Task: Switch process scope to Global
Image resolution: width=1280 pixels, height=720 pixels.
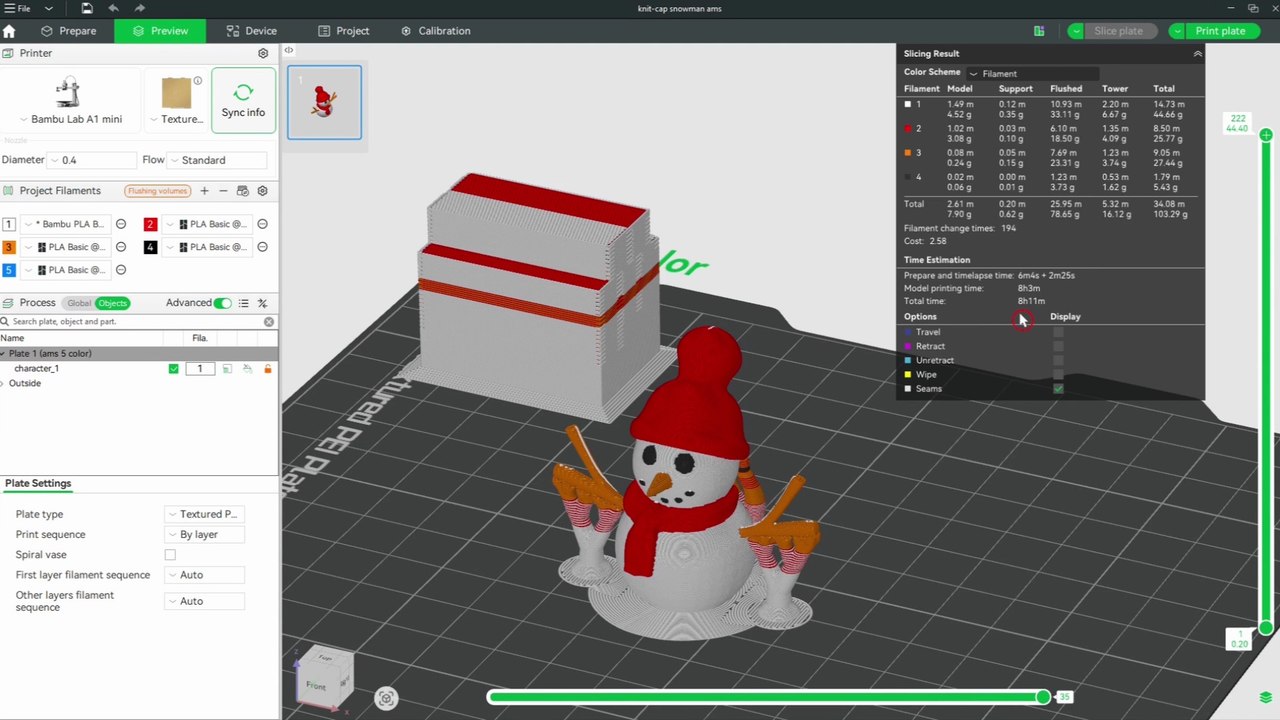Action: point(79,303)
